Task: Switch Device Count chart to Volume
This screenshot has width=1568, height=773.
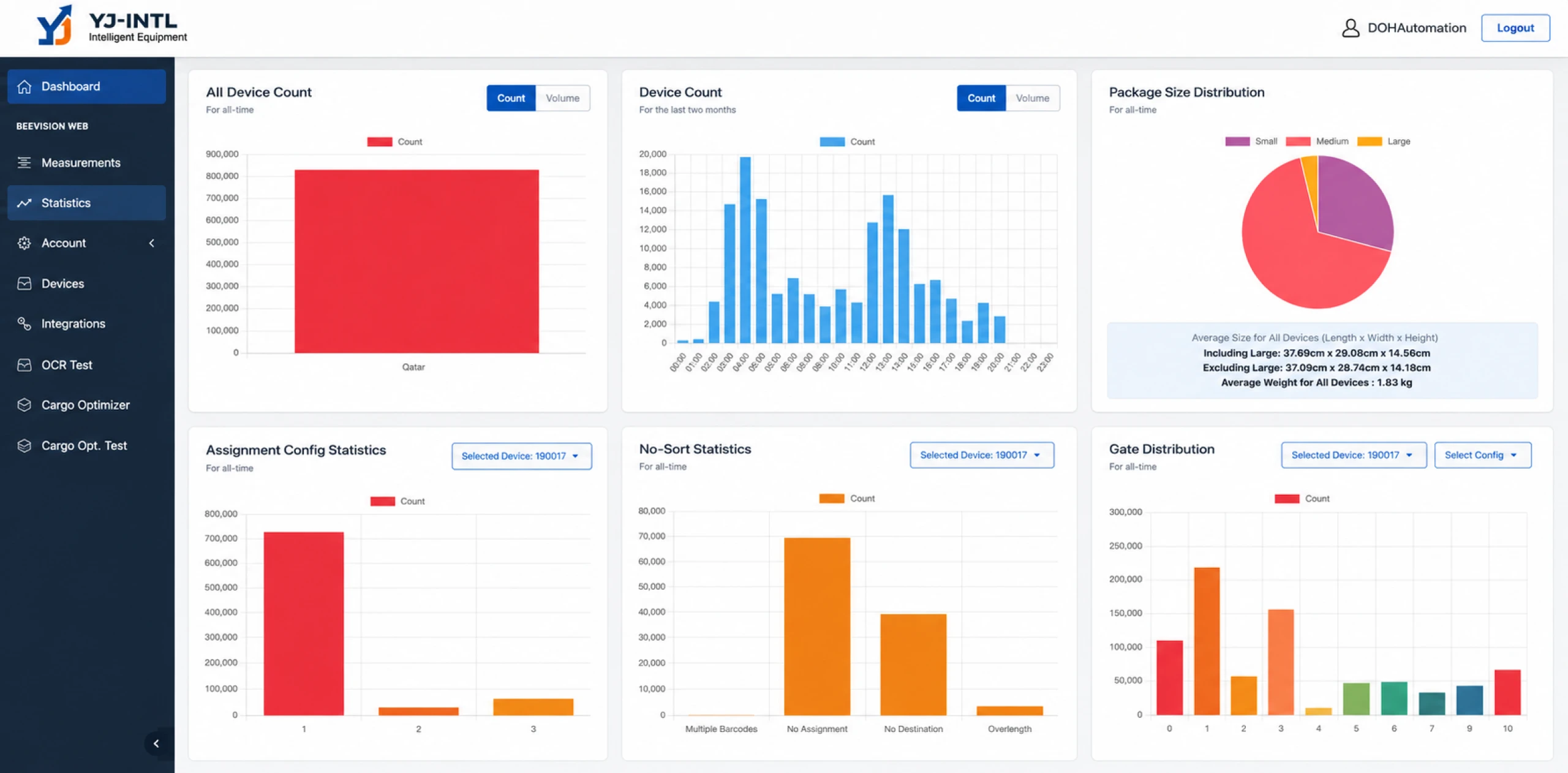Action: point(1032,98)
